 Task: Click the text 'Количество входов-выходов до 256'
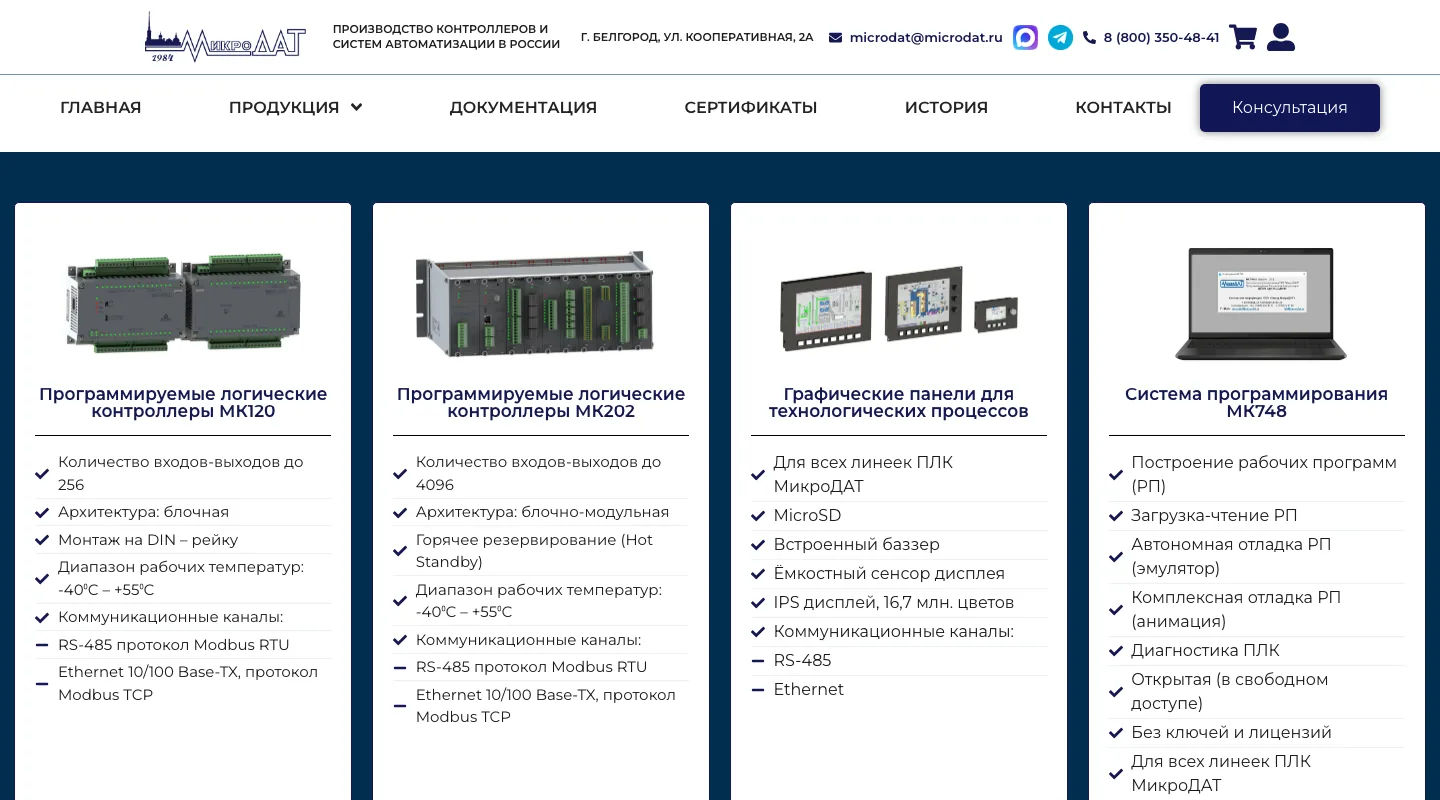pos(181,474)
